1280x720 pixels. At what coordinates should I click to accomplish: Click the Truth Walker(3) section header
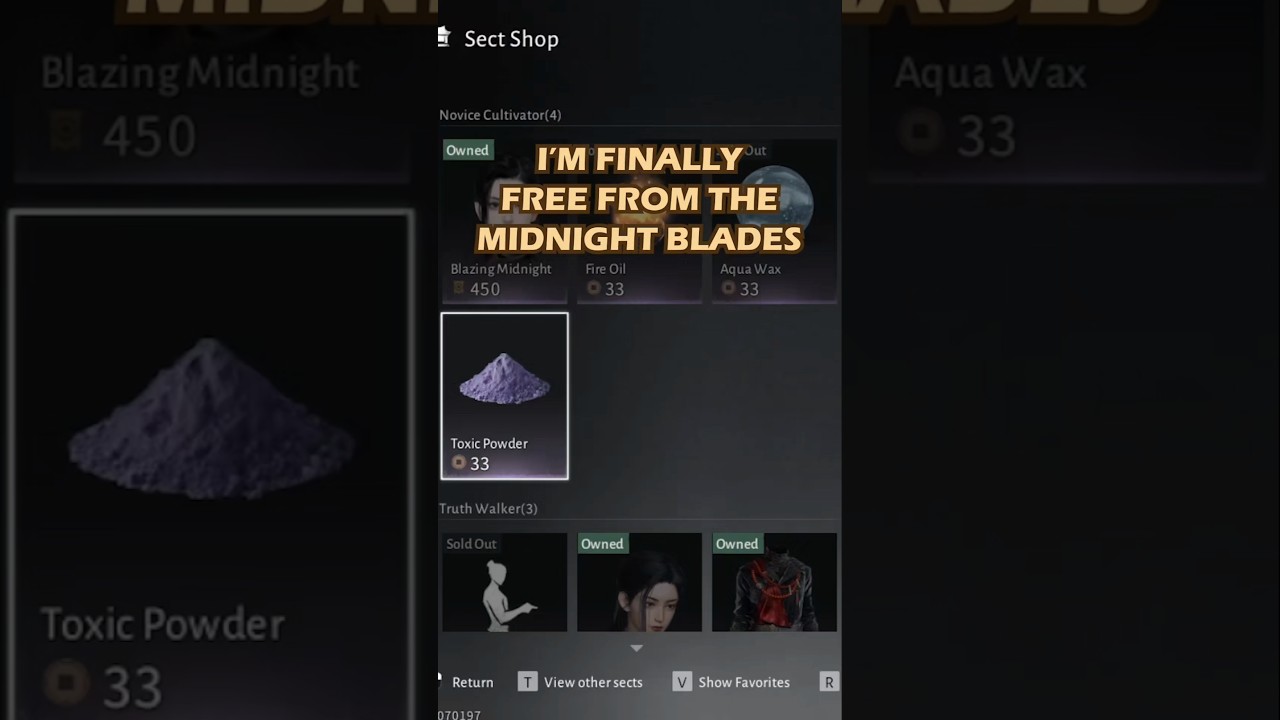(x=488, y=509)
